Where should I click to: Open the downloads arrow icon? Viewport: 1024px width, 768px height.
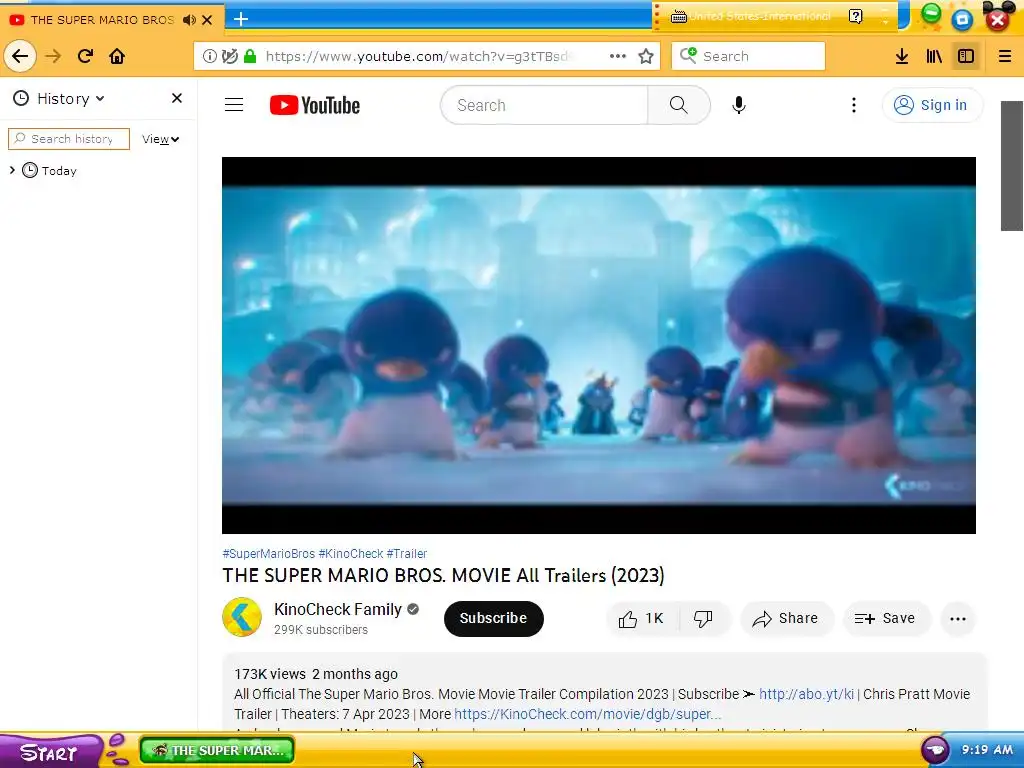[902, 56]
